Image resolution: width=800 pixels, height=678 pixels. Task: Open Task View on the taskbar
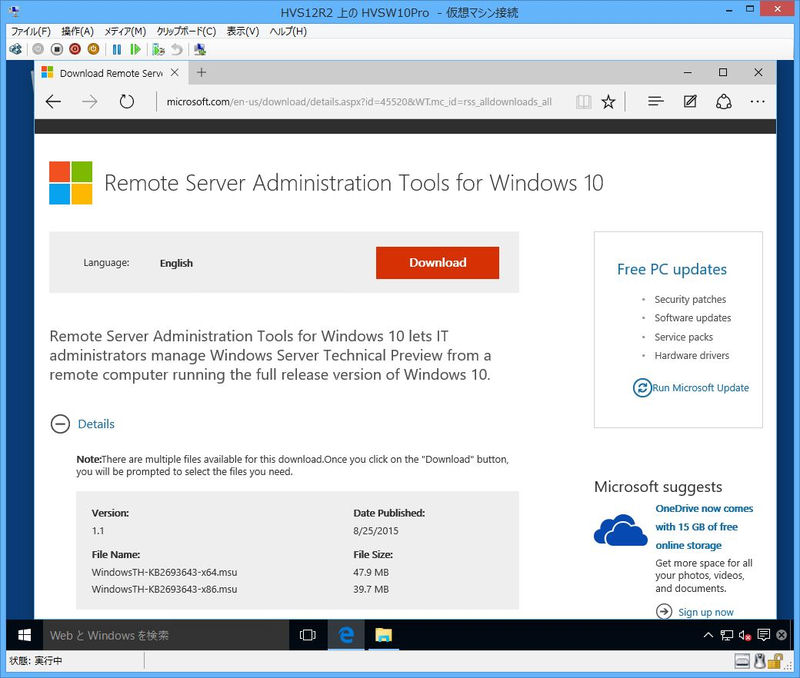(308, 635)
